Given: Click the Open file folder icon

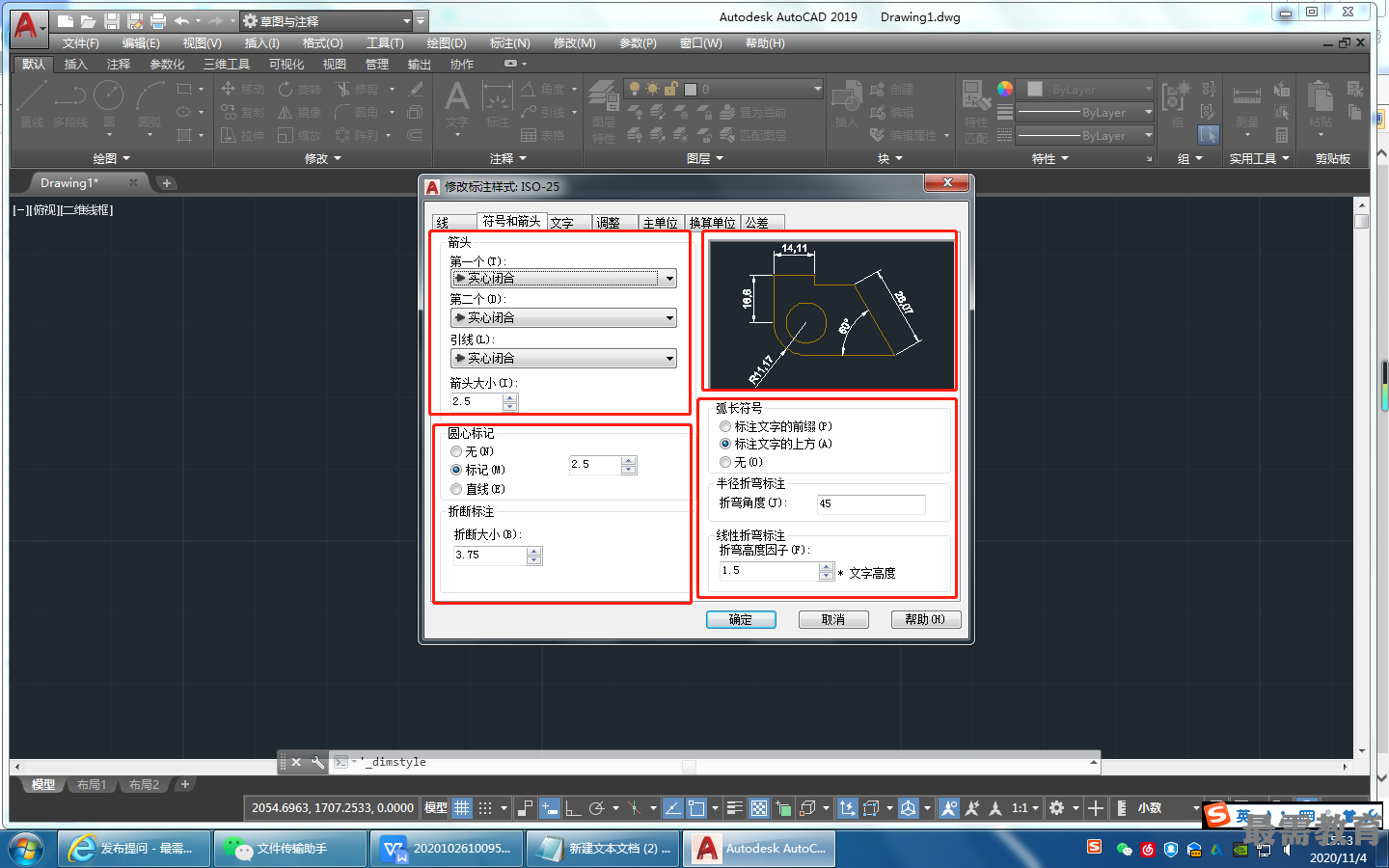Looking at the screenshot, I should pyautogui.click(x=88, y=21).
